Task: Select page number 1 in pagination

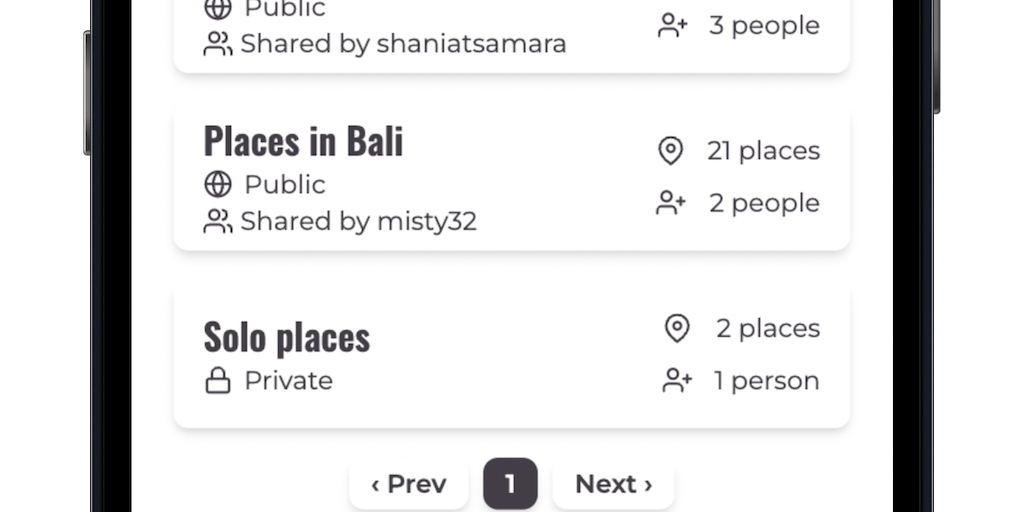Action: [510, 484]
